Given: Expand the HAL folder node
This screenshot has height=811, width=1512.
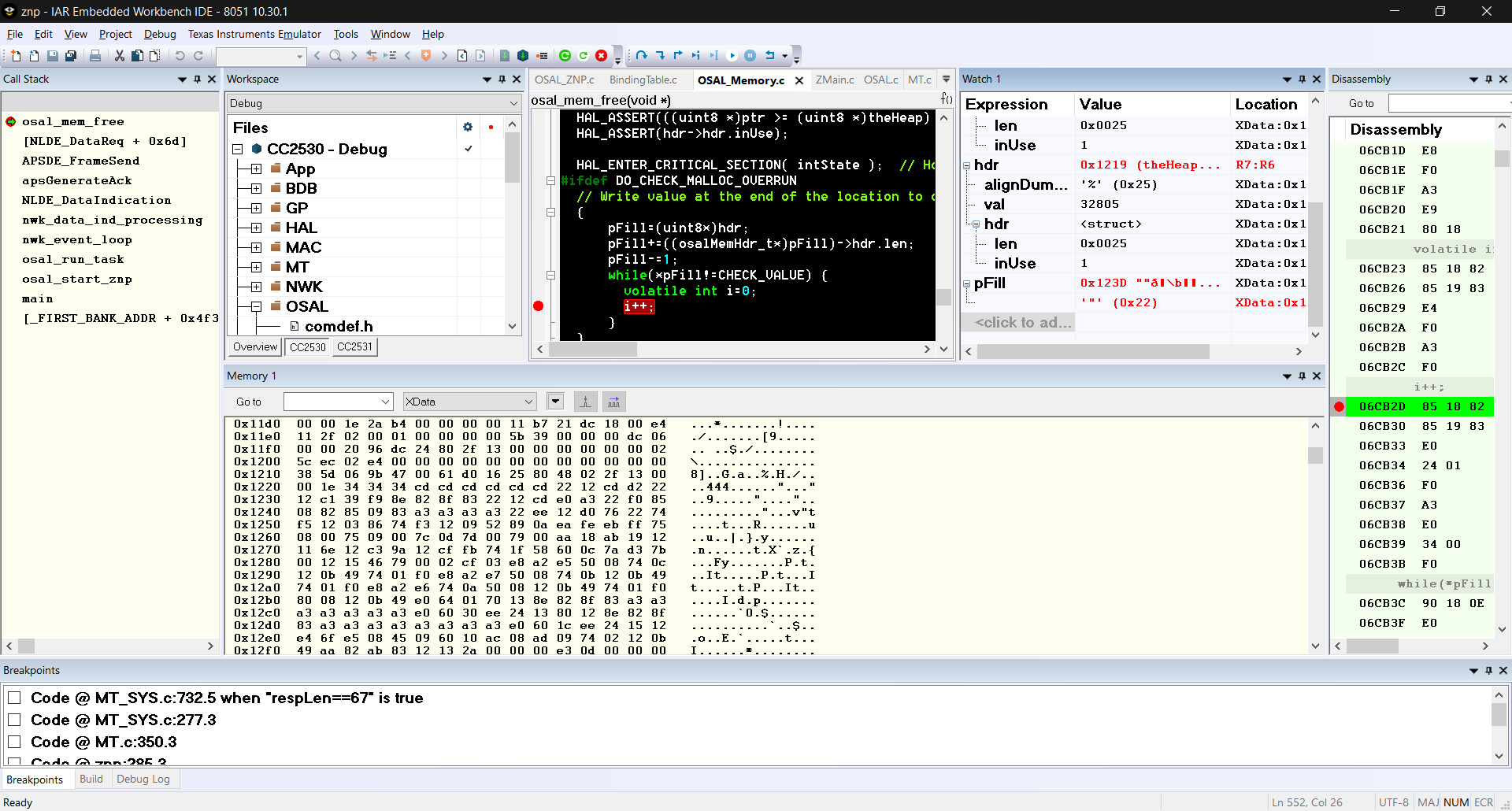Looking at the screenshot, I should pos(256,228).
